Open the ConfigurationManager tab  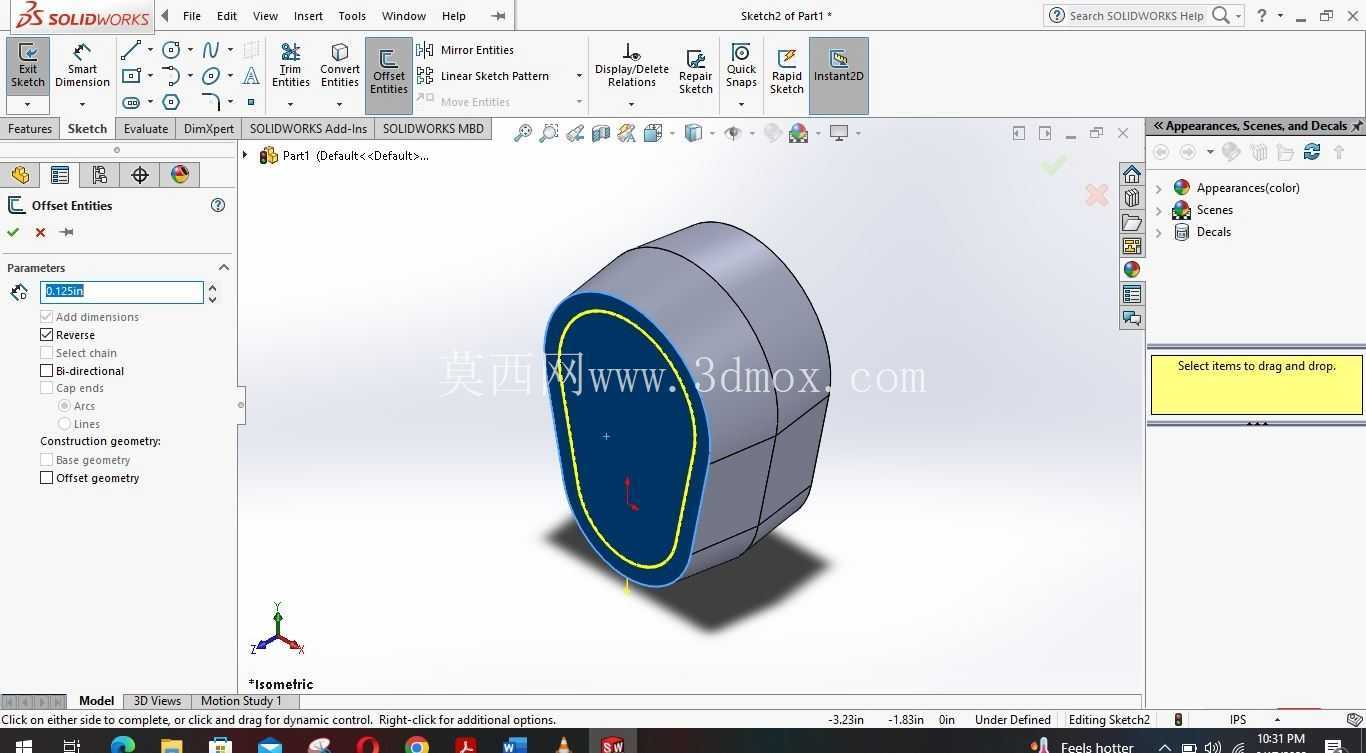tap(99, 175)
